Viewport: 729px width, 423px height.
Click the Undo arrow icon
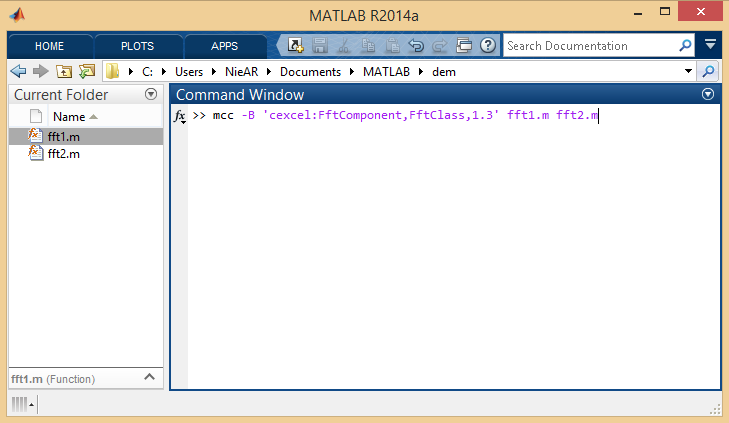(416, 46)
